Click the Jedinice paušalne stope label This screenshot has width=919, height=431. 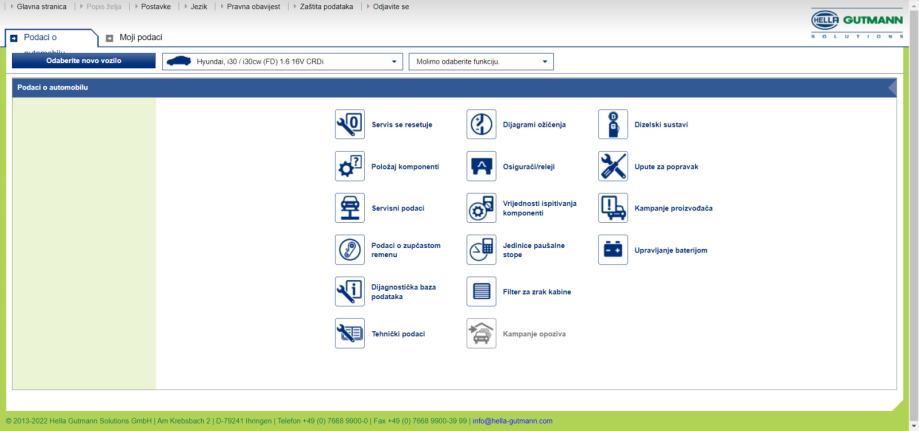point(534,250)
